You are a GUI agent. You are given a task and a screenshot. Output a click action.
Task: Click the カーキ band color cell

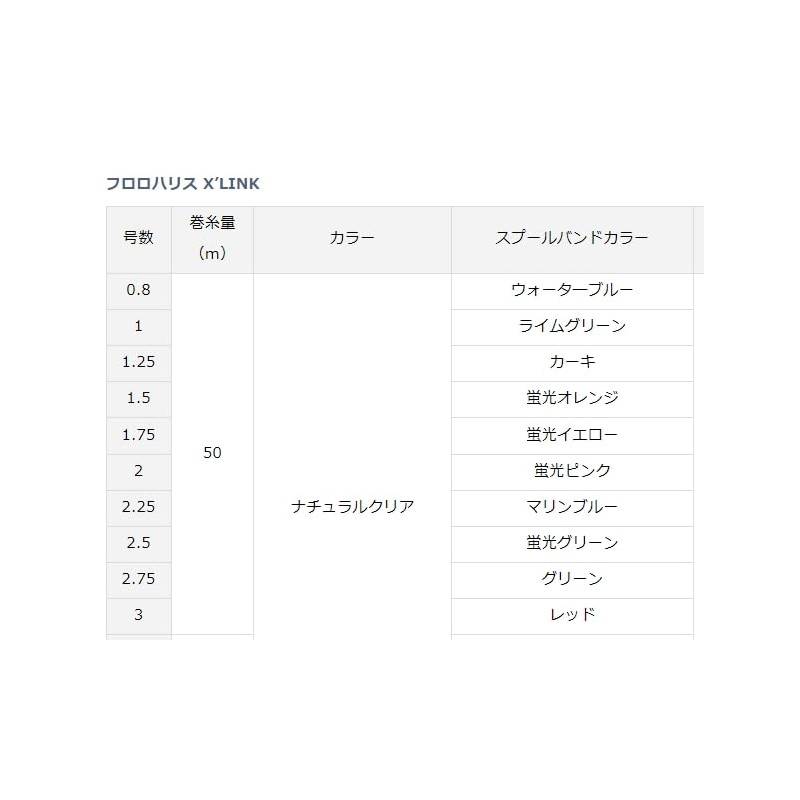(572, 363)
